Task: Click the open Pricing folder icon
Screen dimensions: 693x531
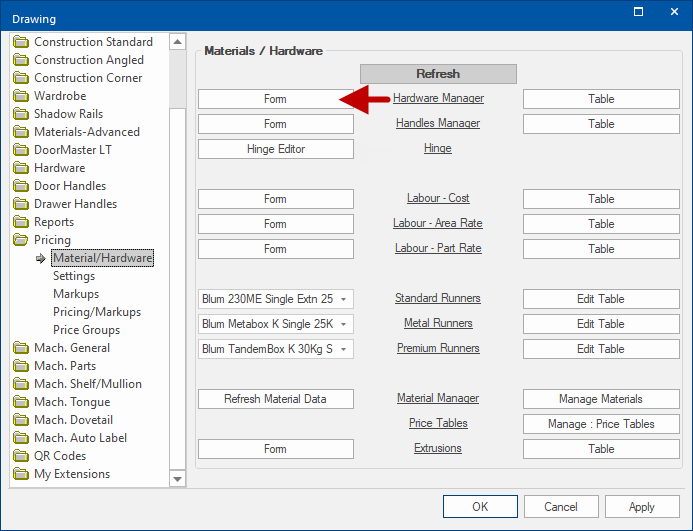Action: (21, 240)
